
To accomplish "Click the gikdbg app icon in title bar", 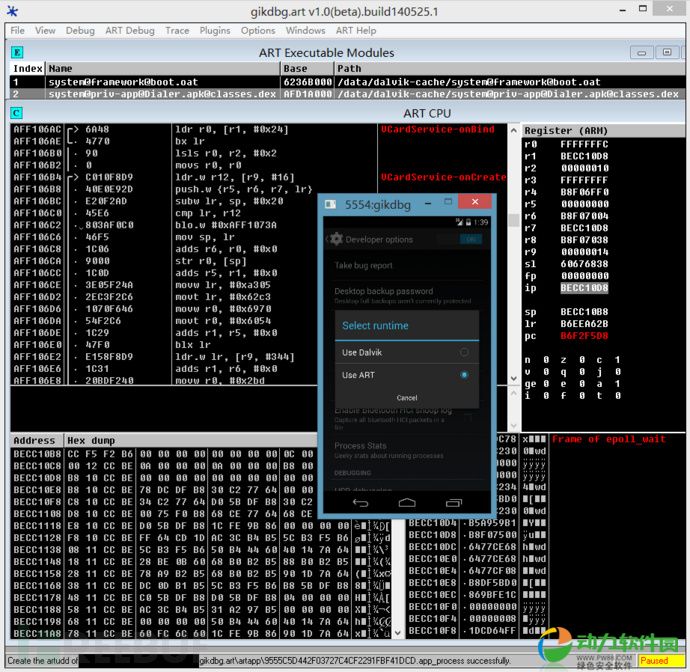I will pos(12,11).
